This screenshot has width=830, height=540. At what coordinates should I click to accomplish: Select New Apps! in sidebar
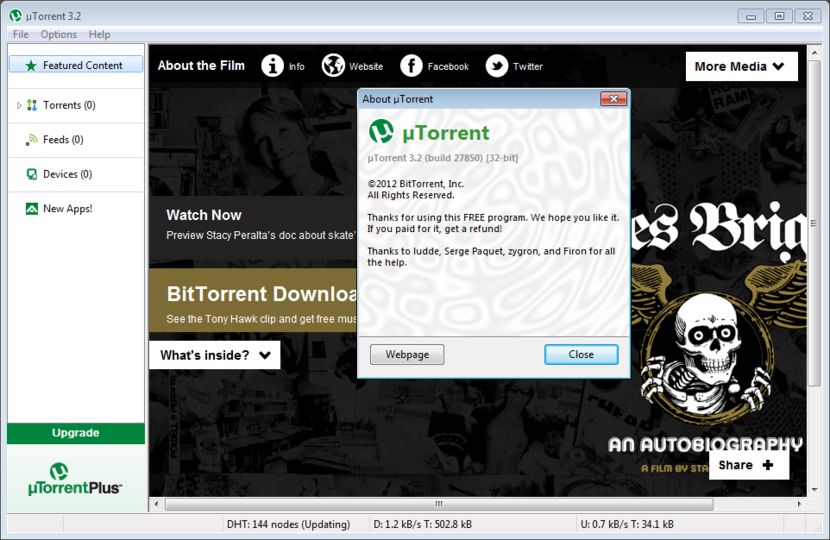[76, 209]
